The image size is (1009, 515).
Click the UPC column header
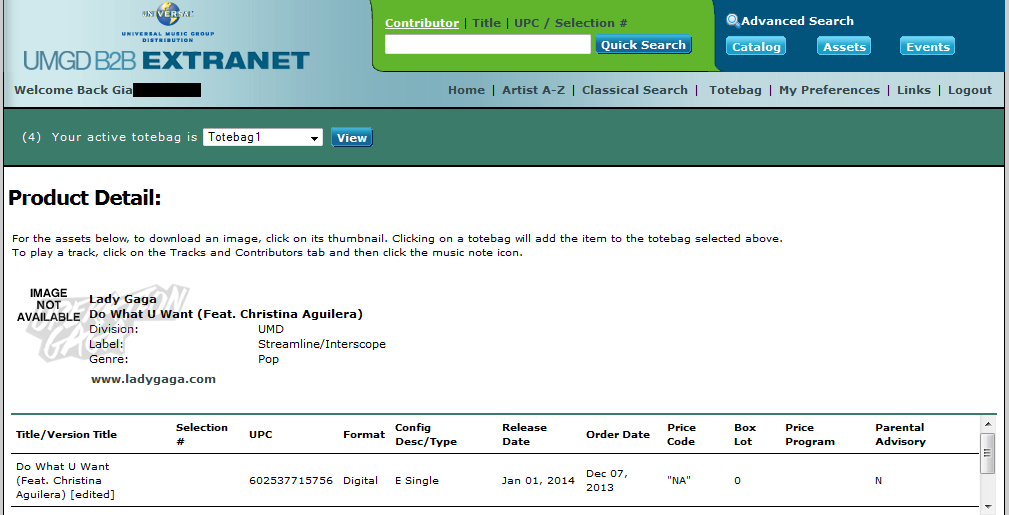261,435
